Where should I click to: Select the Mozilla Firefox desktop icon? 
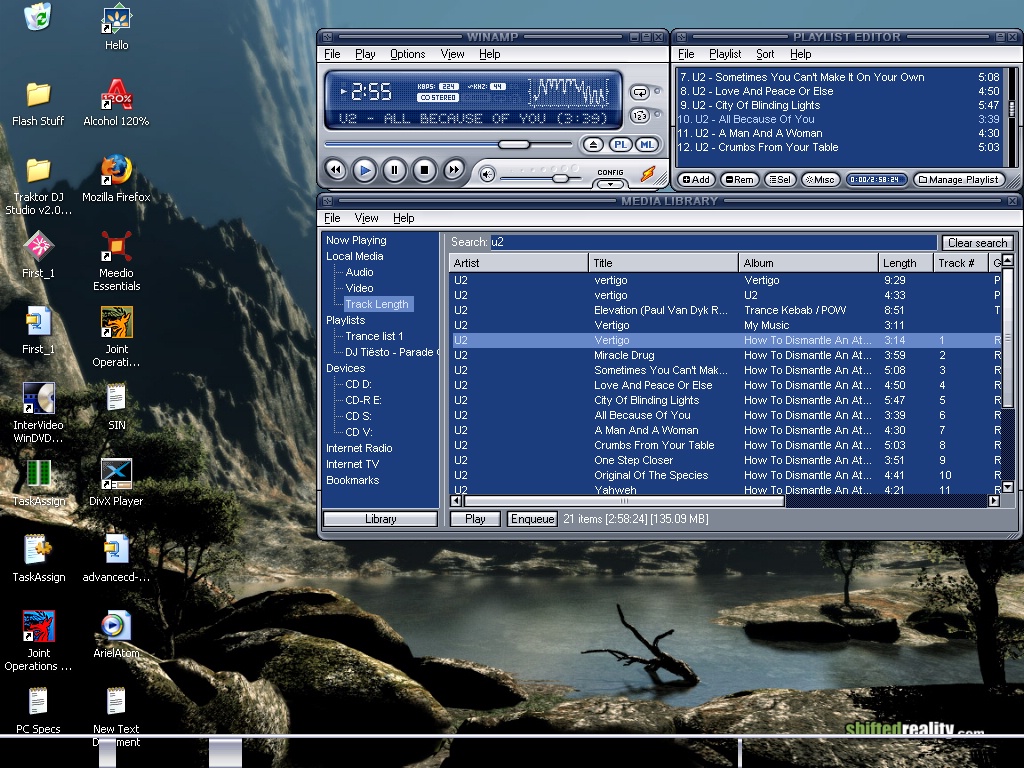click(x=116, y=180)
